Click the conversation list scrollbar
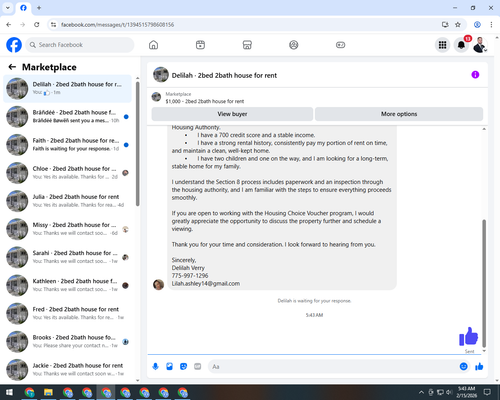This screenshot has height=400, width=500. point(137,144)
